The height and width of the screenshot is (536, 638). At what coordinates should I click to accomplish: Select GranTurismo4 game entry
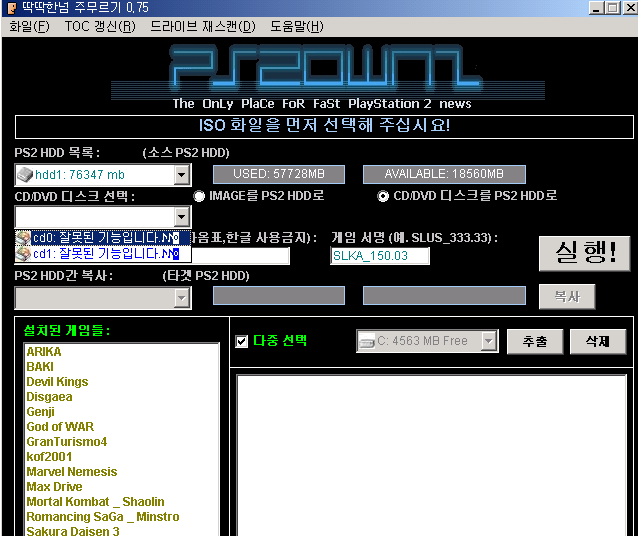click(x=67, y=442)
